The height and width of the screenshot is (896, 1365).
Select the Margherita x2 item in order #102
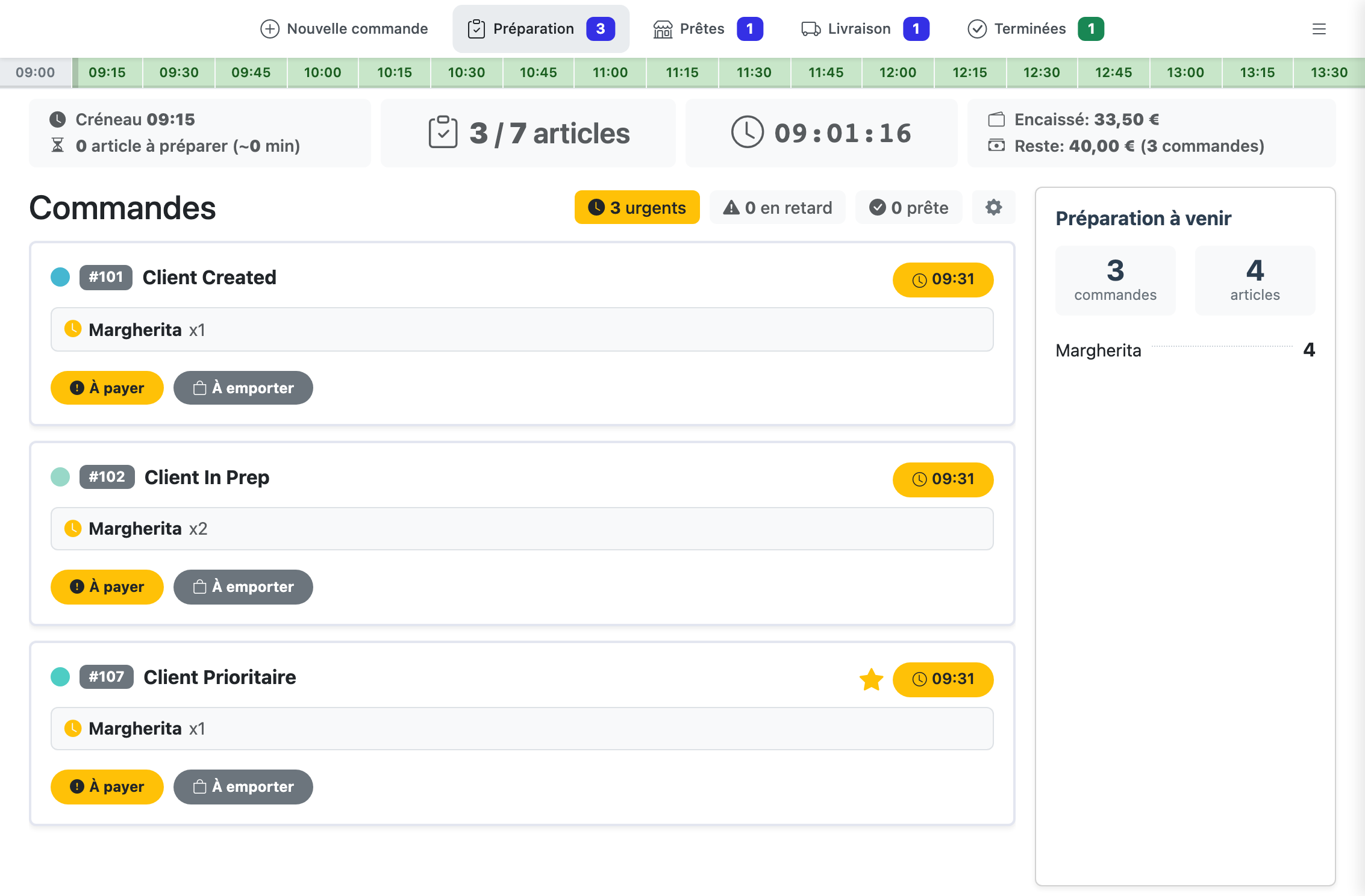tap(522, 529)
